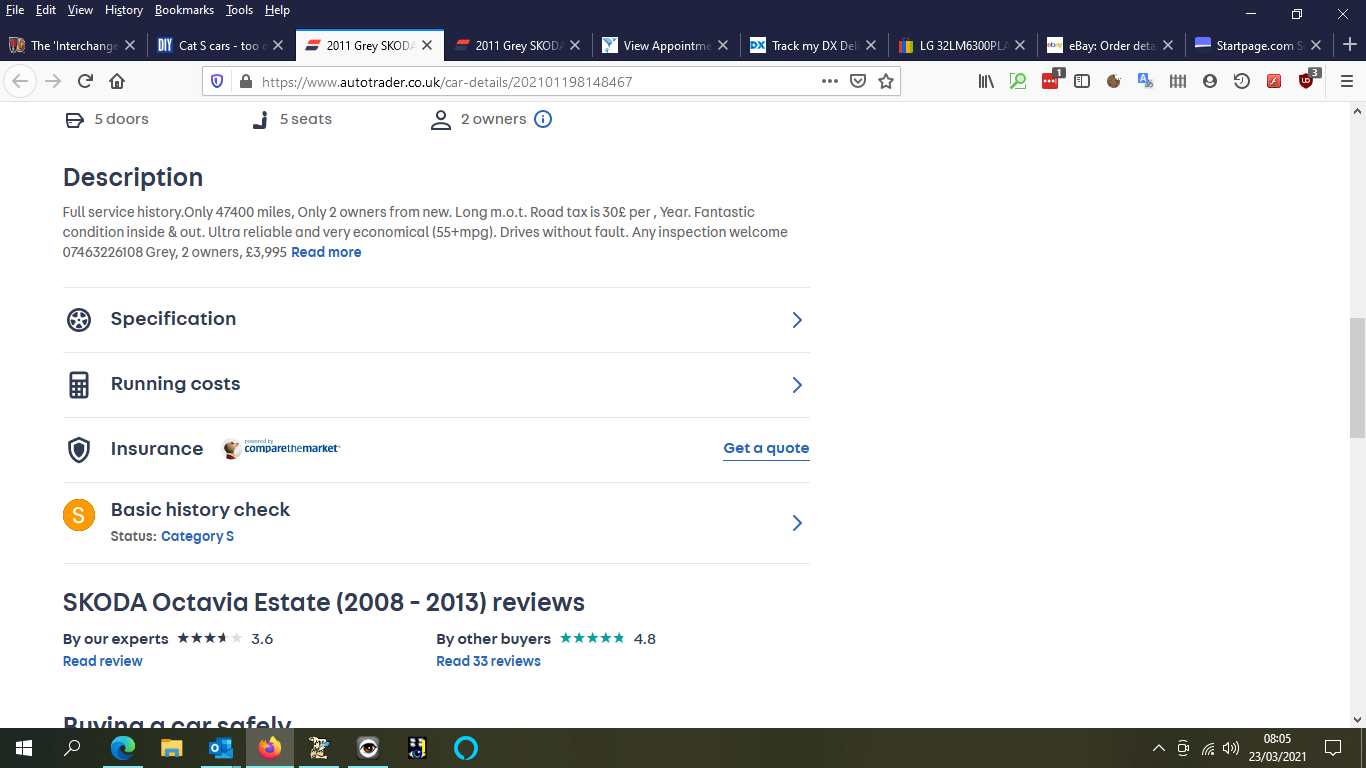The image size is (1366, 768).
Task: Click the owners info circle icon
Action: (543, 120)
